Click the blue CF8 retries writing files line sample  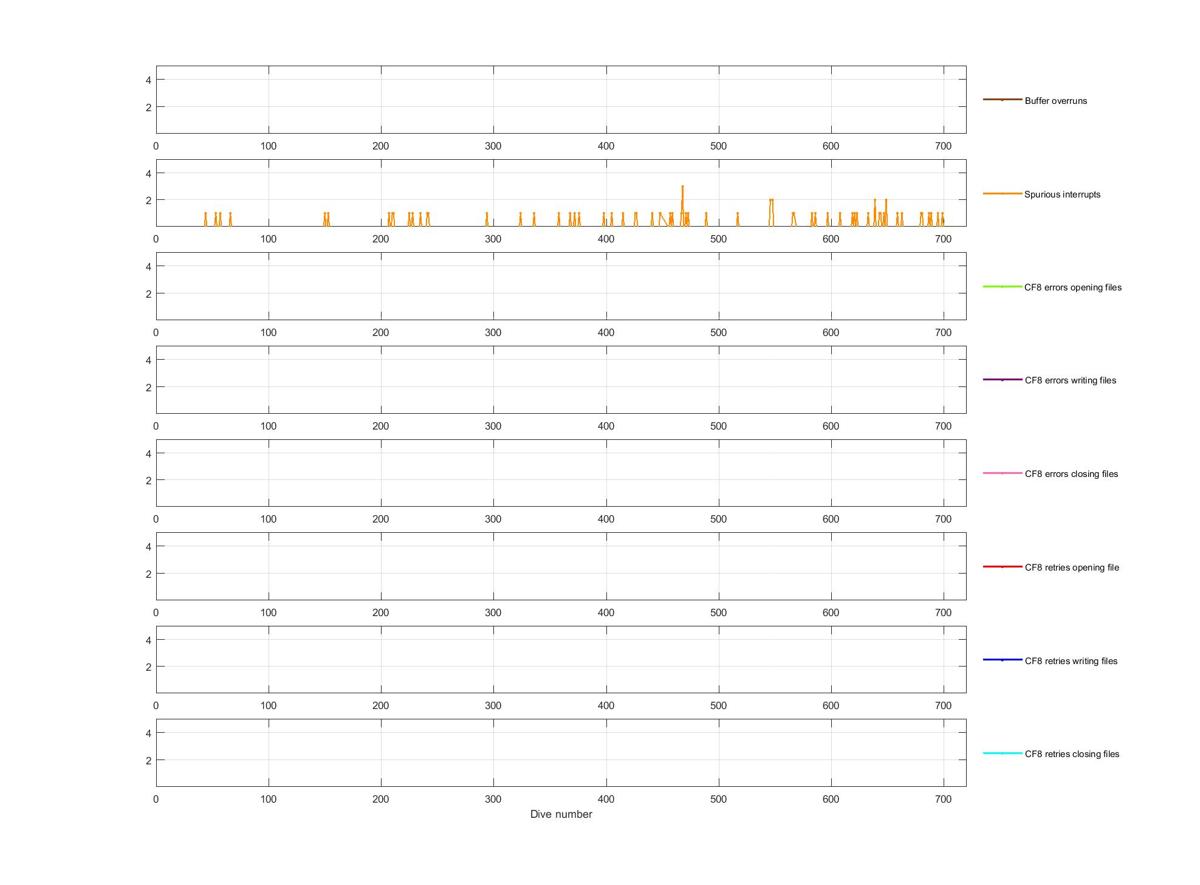coord(1002,660)
